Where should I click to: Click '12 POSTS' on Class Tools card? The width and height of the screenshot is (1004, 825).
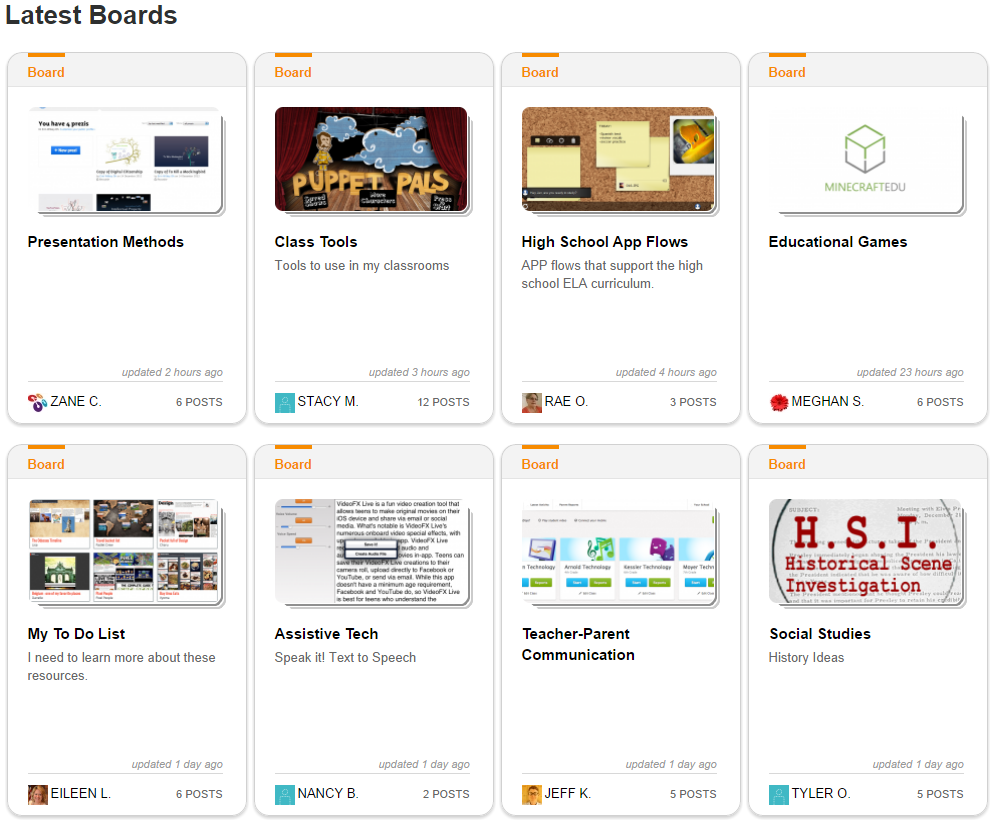point(443,402)
